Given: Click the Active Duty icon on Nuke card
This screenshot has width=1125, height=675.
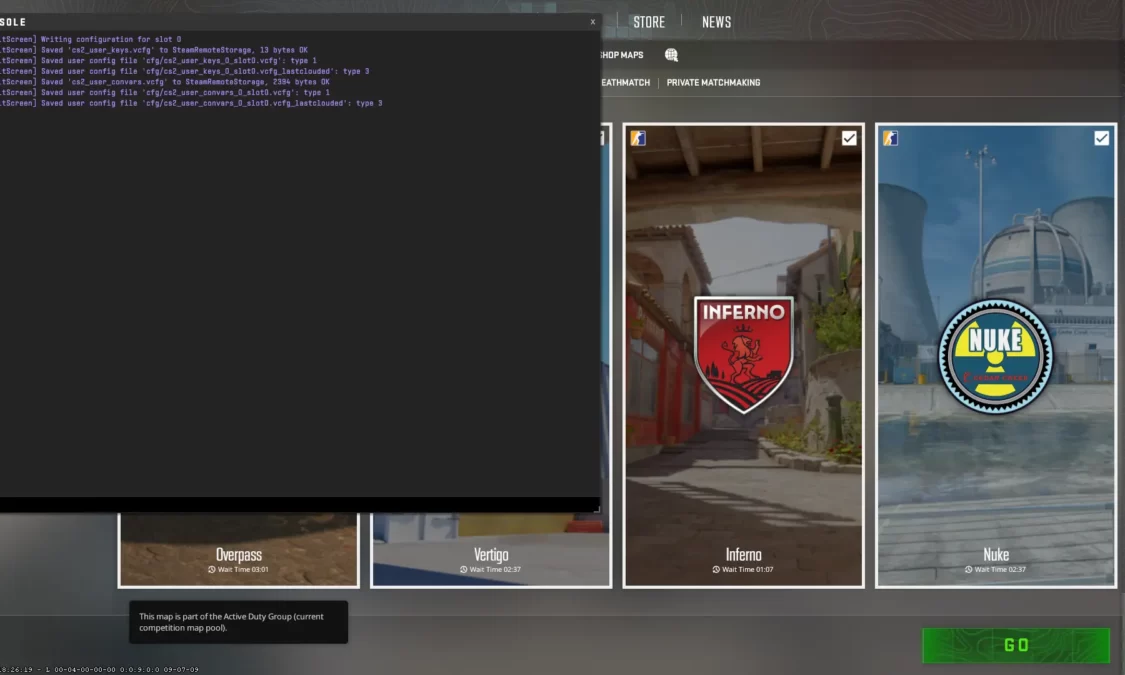Looking at the screenshot, I should (890, 138).
